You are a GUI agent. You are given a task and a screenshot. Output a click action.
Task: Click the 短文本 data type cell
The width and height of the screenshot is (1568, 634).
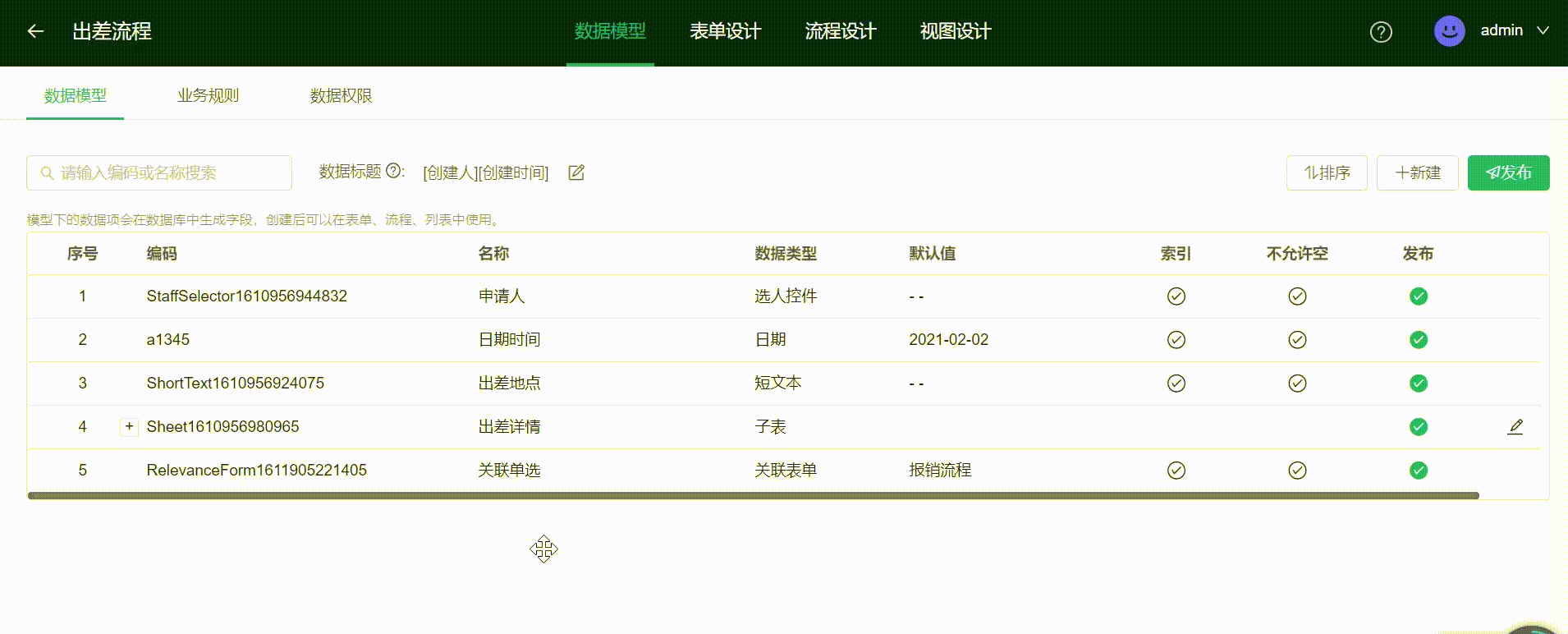(777, 384)
